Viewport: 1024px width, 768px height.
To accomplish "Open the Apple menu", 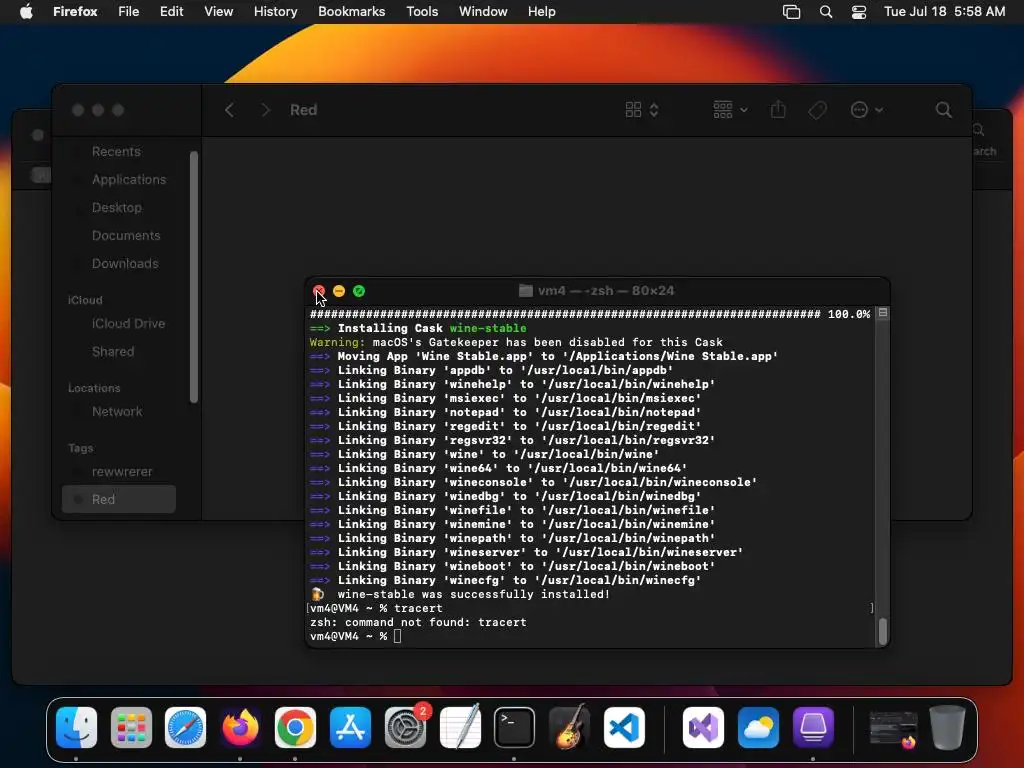I will point(26,11).
